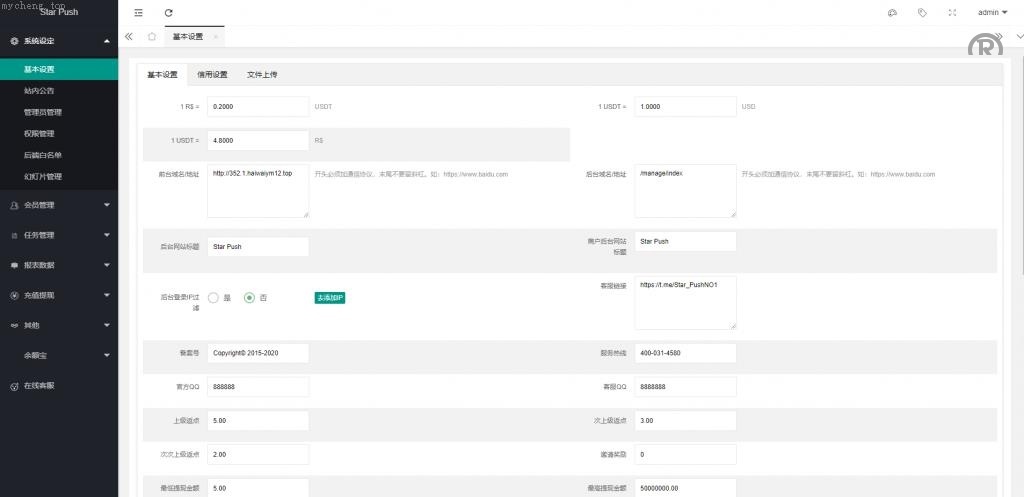Click the refresh page icon
The width and height of the screenshot is (1024, 497).
click(x=168, y=13)
